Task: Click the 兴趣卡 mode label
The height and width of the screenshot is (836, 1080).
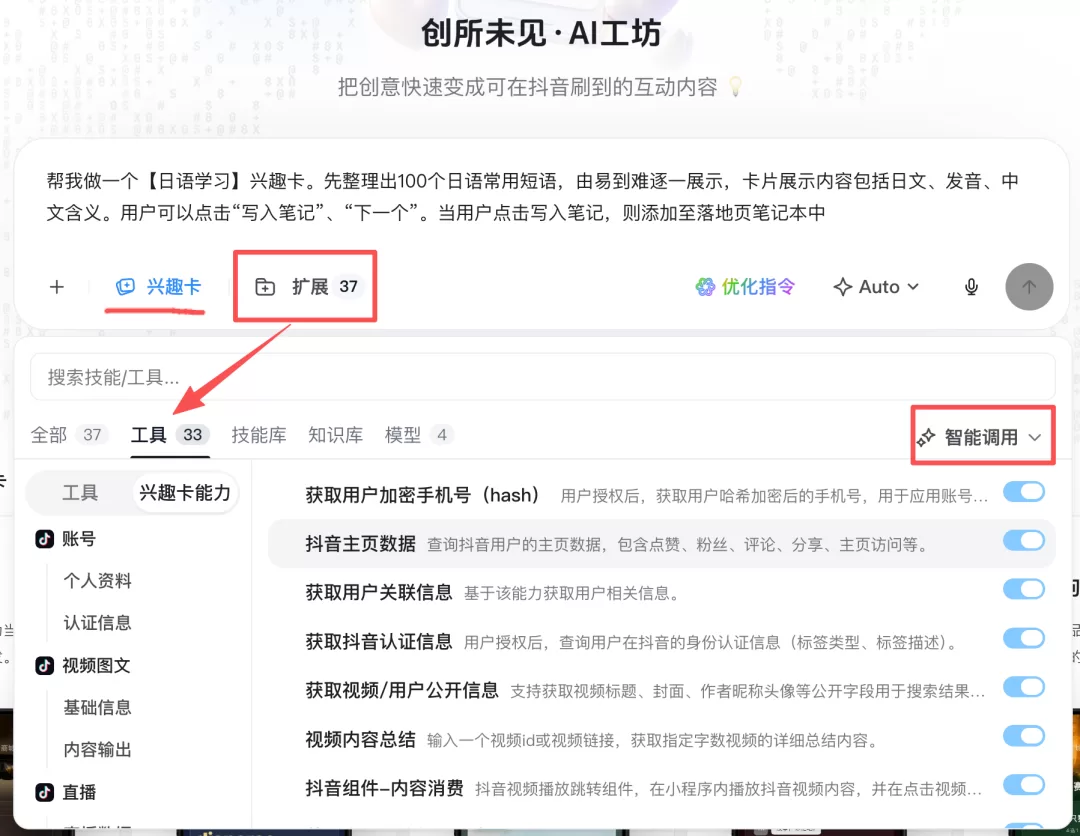Action: (x=174, y=286)
